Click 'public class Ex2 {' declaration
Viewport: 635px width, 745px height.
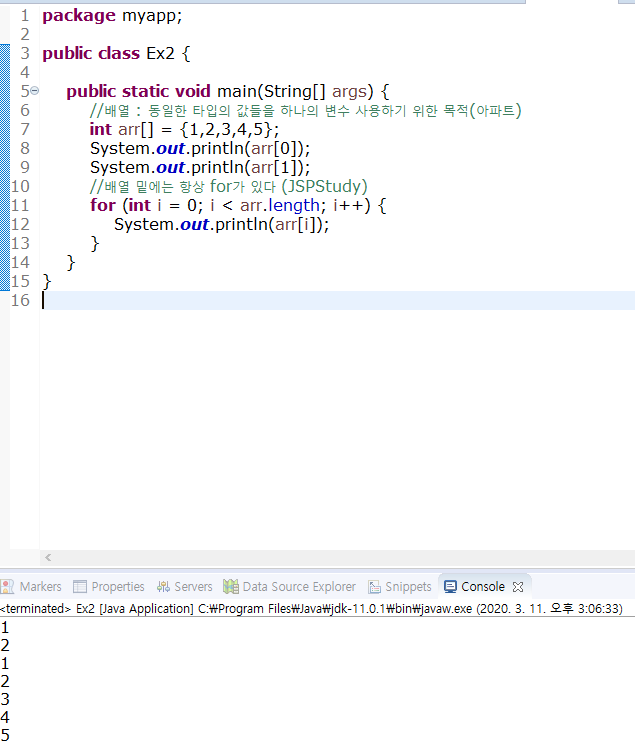coord(116,53)
